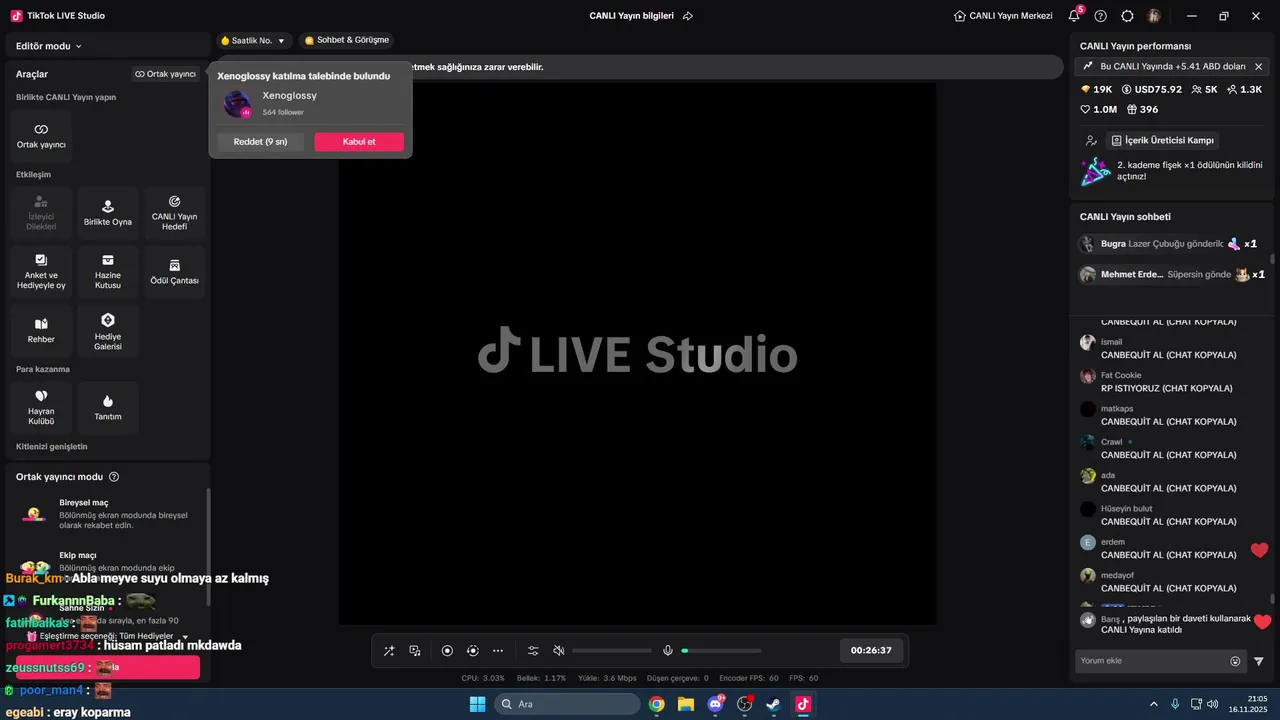Open the Ödül Çantası tool

pyautogui.click(x=174, y=271)
